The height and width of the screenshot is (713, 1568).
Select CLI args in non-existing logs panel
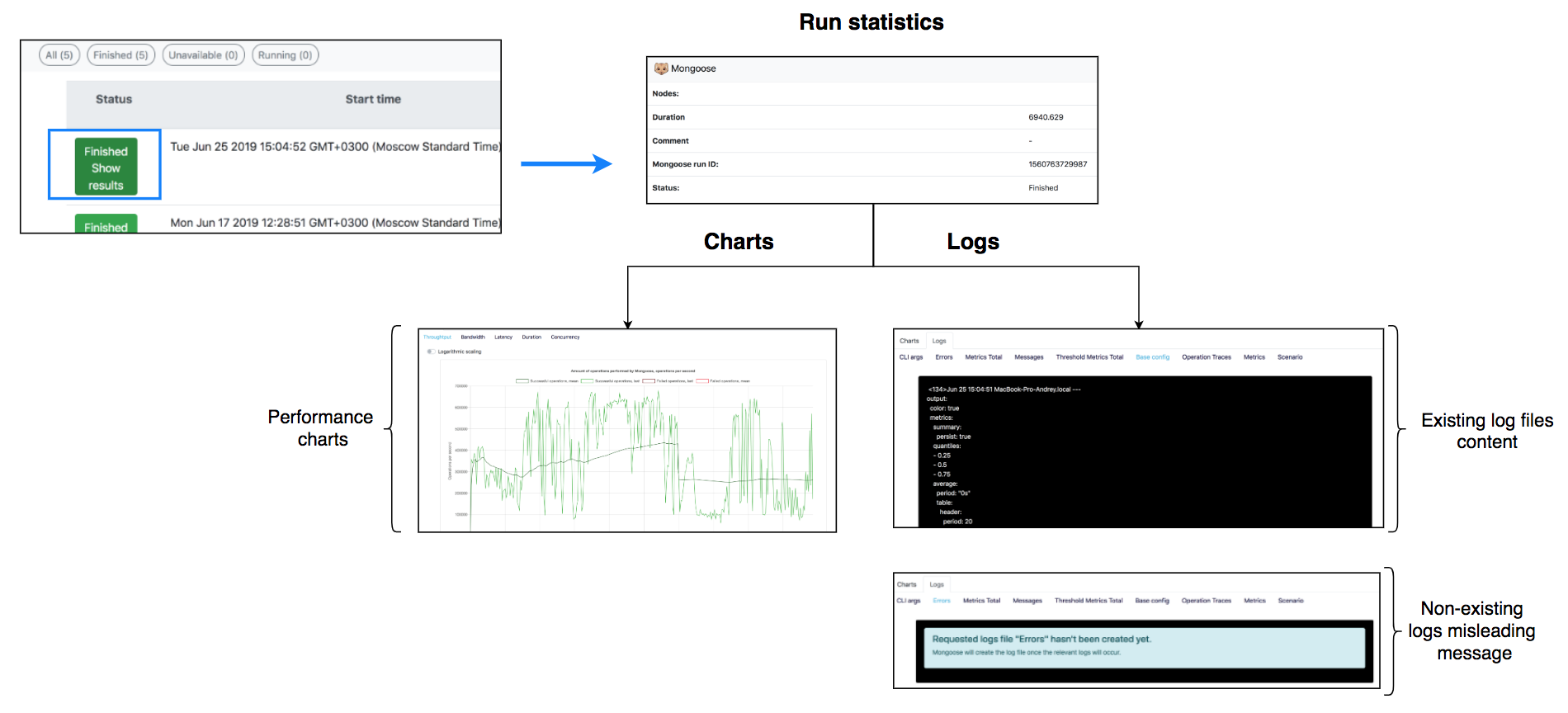coord(909,601)
